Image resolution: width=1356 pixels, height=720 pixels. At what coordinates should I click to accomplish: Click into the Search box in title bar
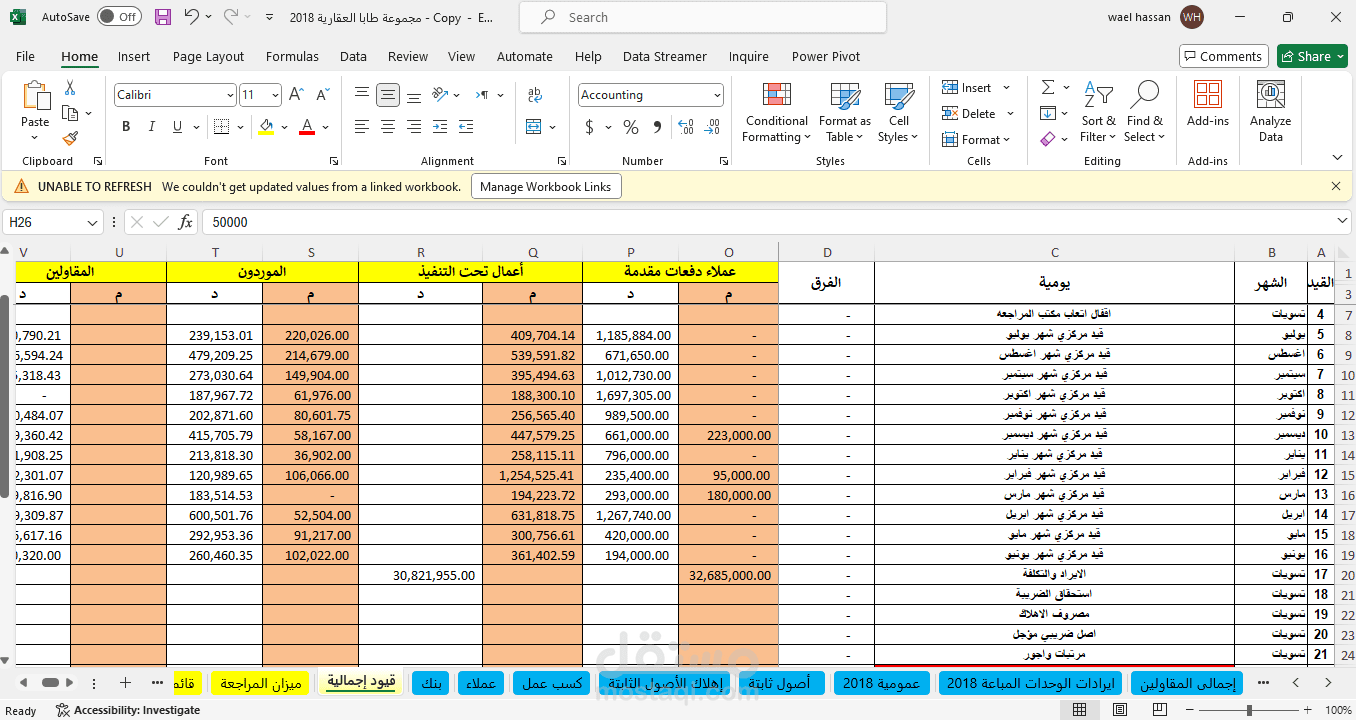(703, 17)
